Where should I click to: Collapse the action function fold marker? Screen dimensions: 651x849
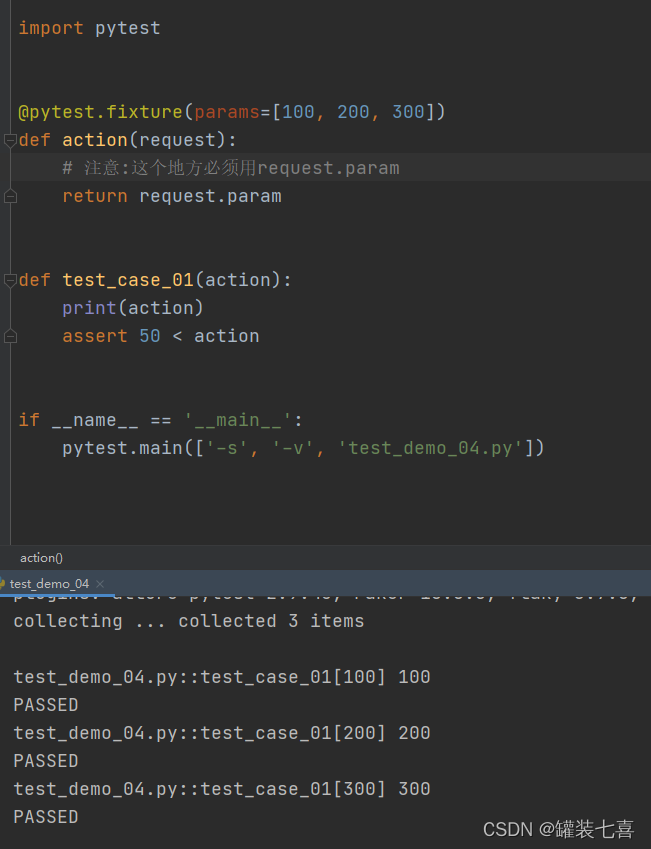[x=10, y=141]
